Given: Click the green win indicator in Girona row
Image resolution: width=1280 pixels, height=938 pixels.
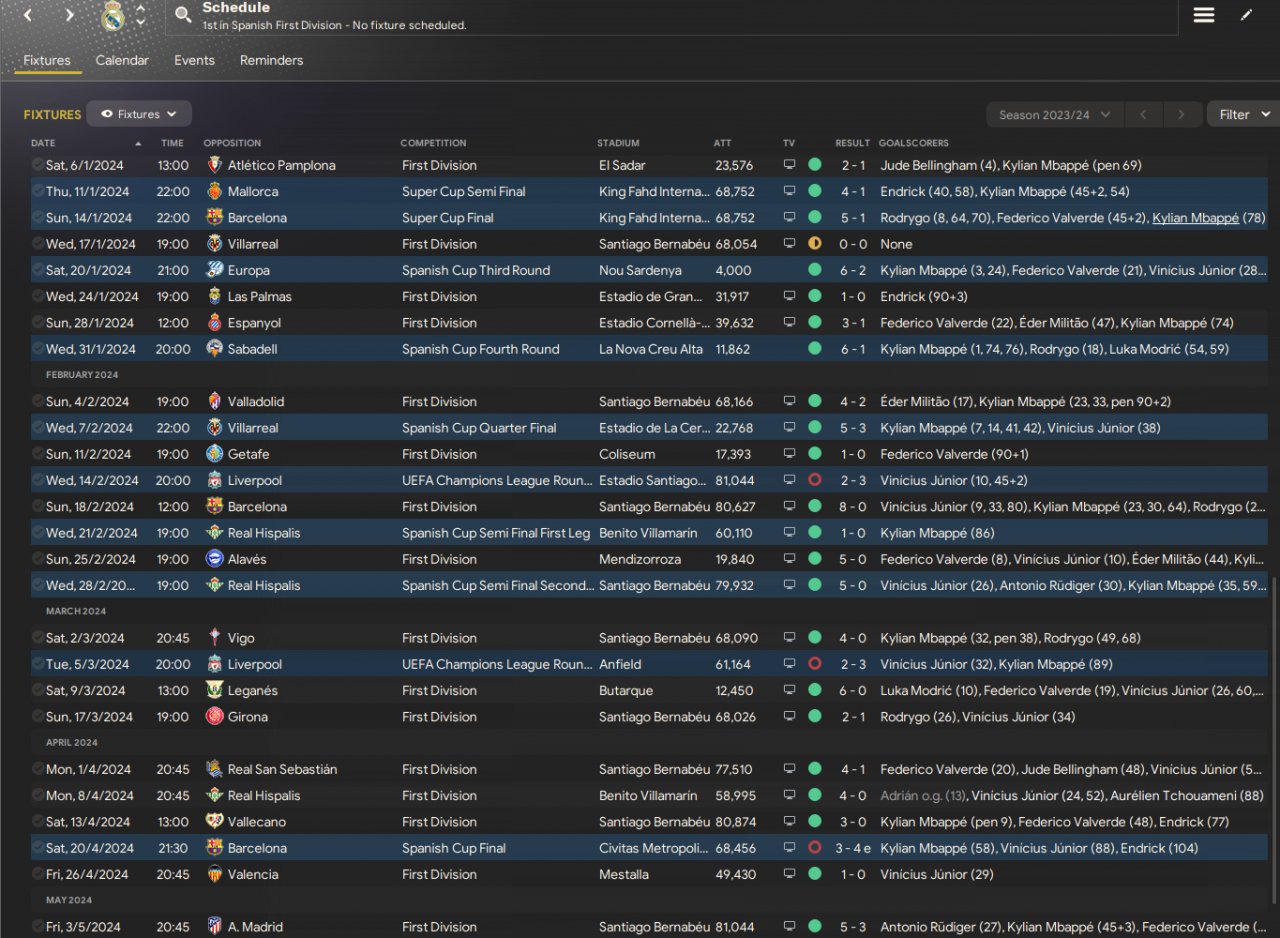Looking at the screenshot, I should tap(814, 717).
